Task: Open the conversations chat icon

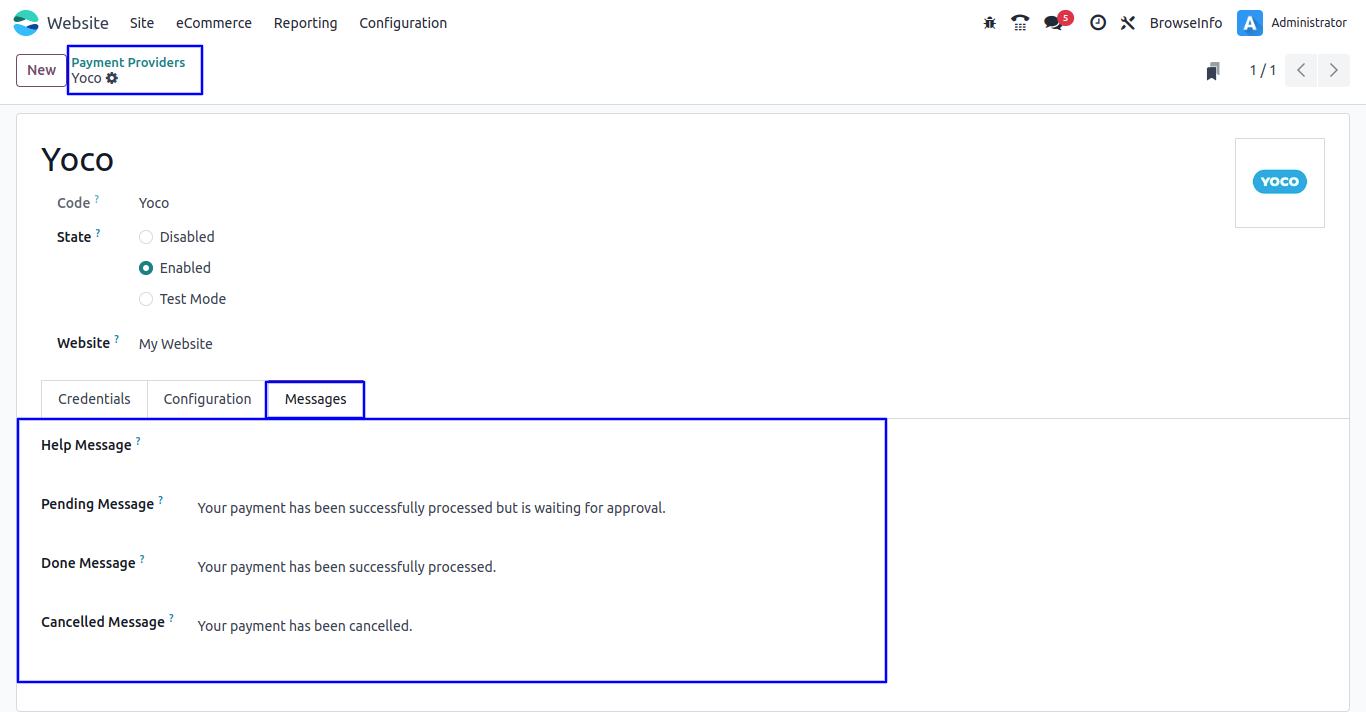Action: pos(1053,23)
